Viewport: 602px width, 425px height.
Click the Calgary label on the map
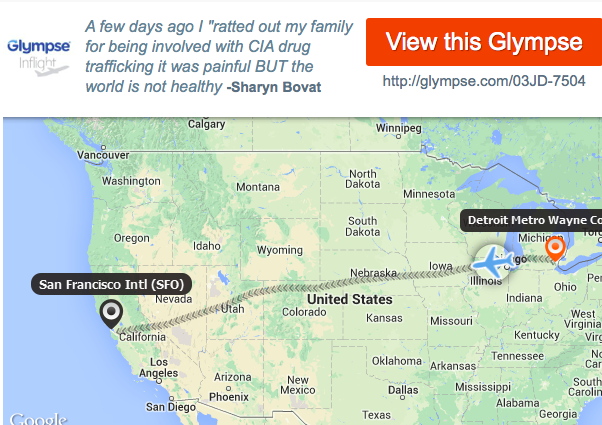(x=206, y=124)
